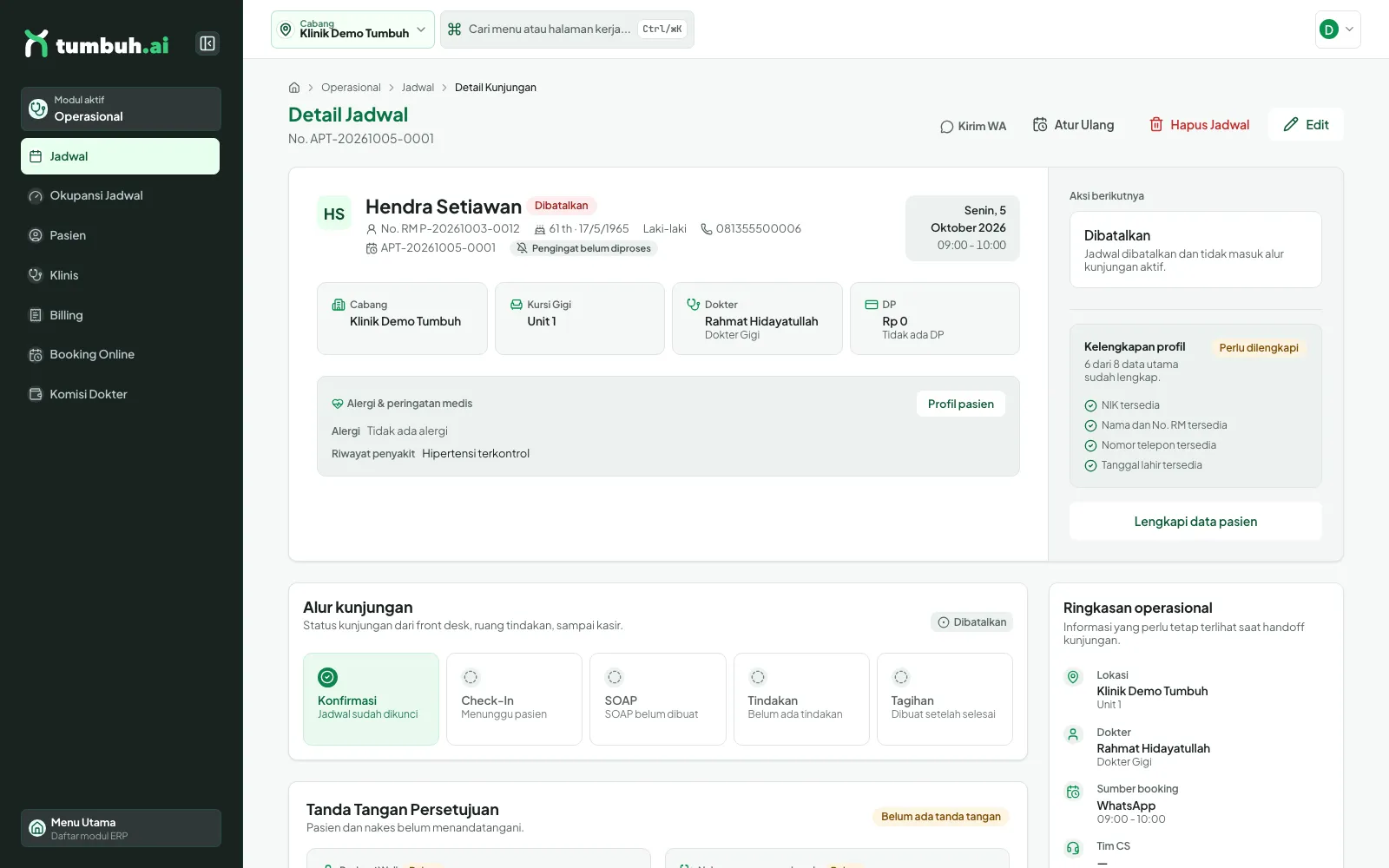Click the Pengingat belum diproses badge
This screenshot has width=1389, height=868.
point(583,248)
